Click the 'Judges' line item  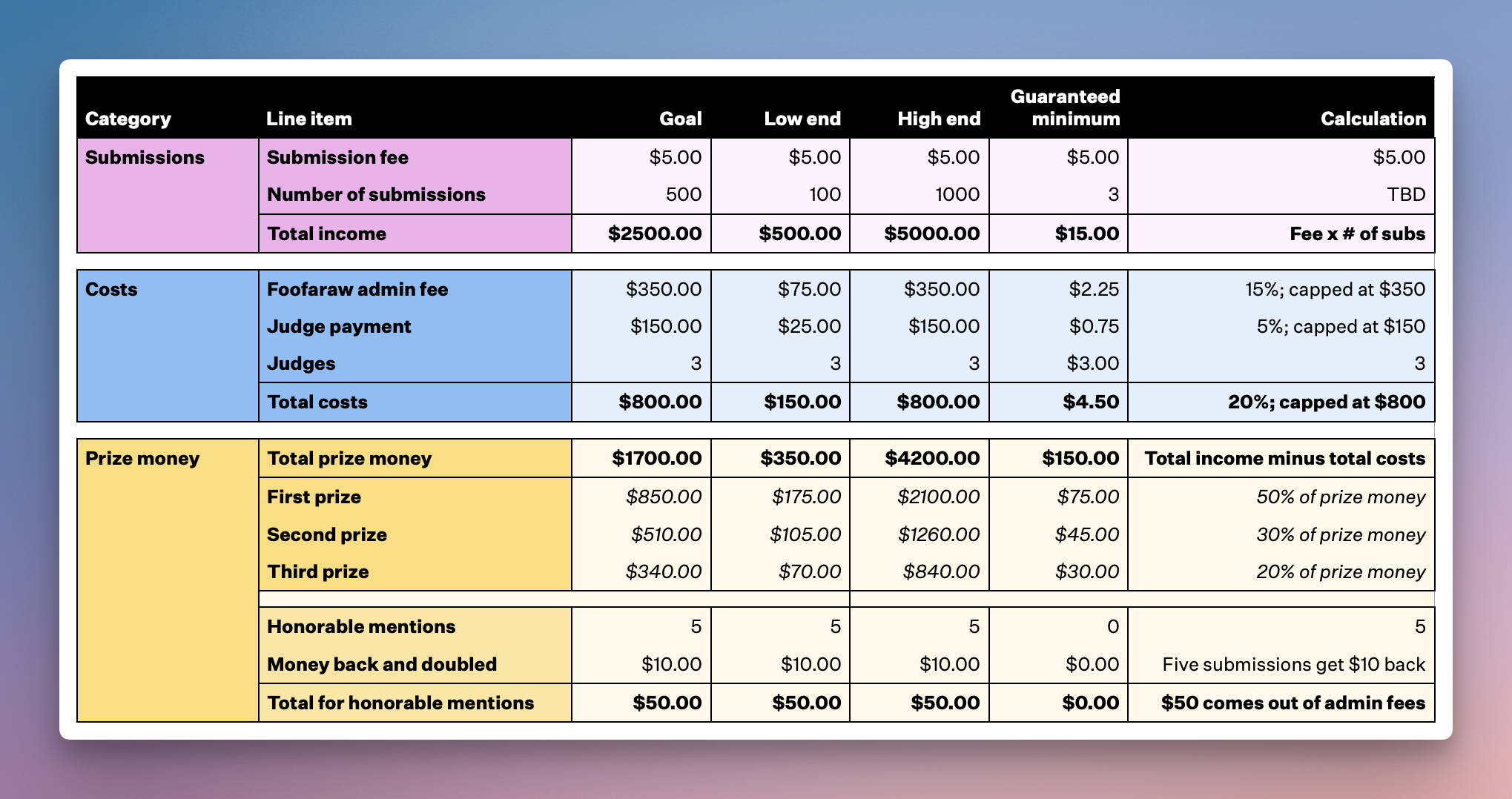click(x=301, y=363)
